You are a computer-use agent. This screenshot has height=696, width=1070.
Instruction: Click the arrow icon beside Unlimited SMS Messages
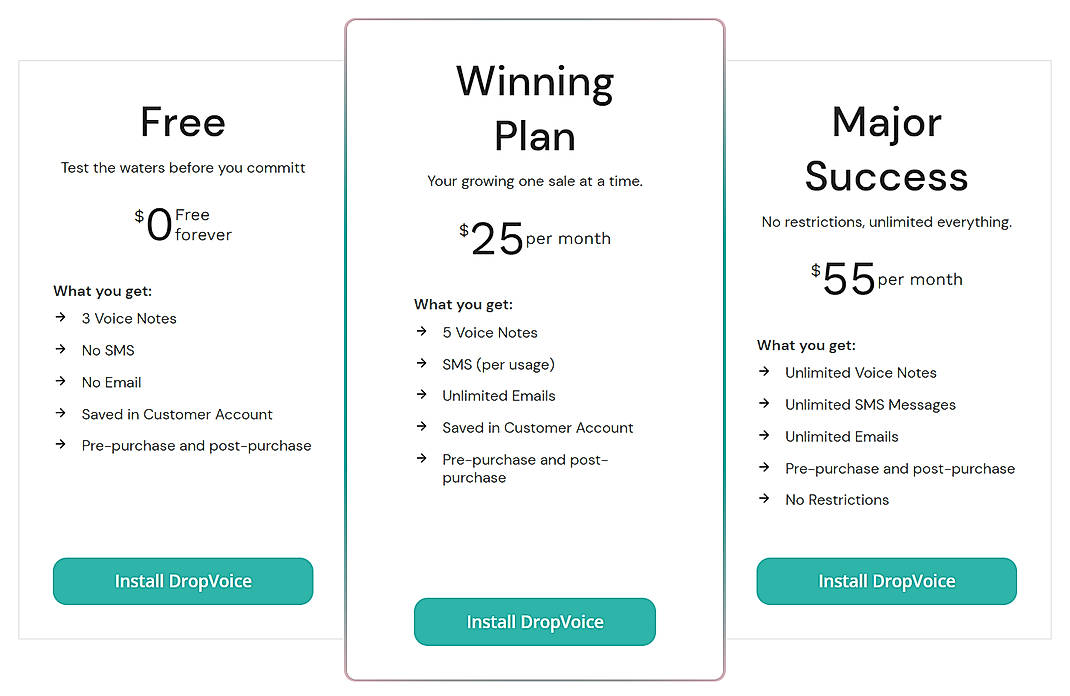point(764,404)
